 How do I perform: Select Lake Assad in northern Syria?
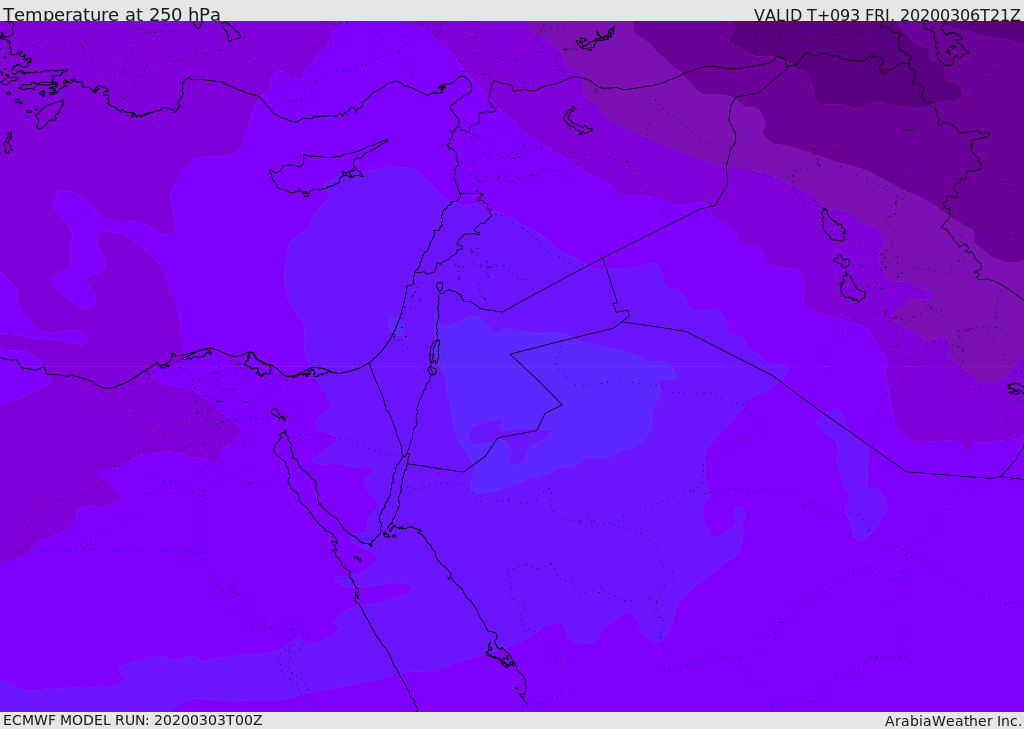[x=578, y=120]
